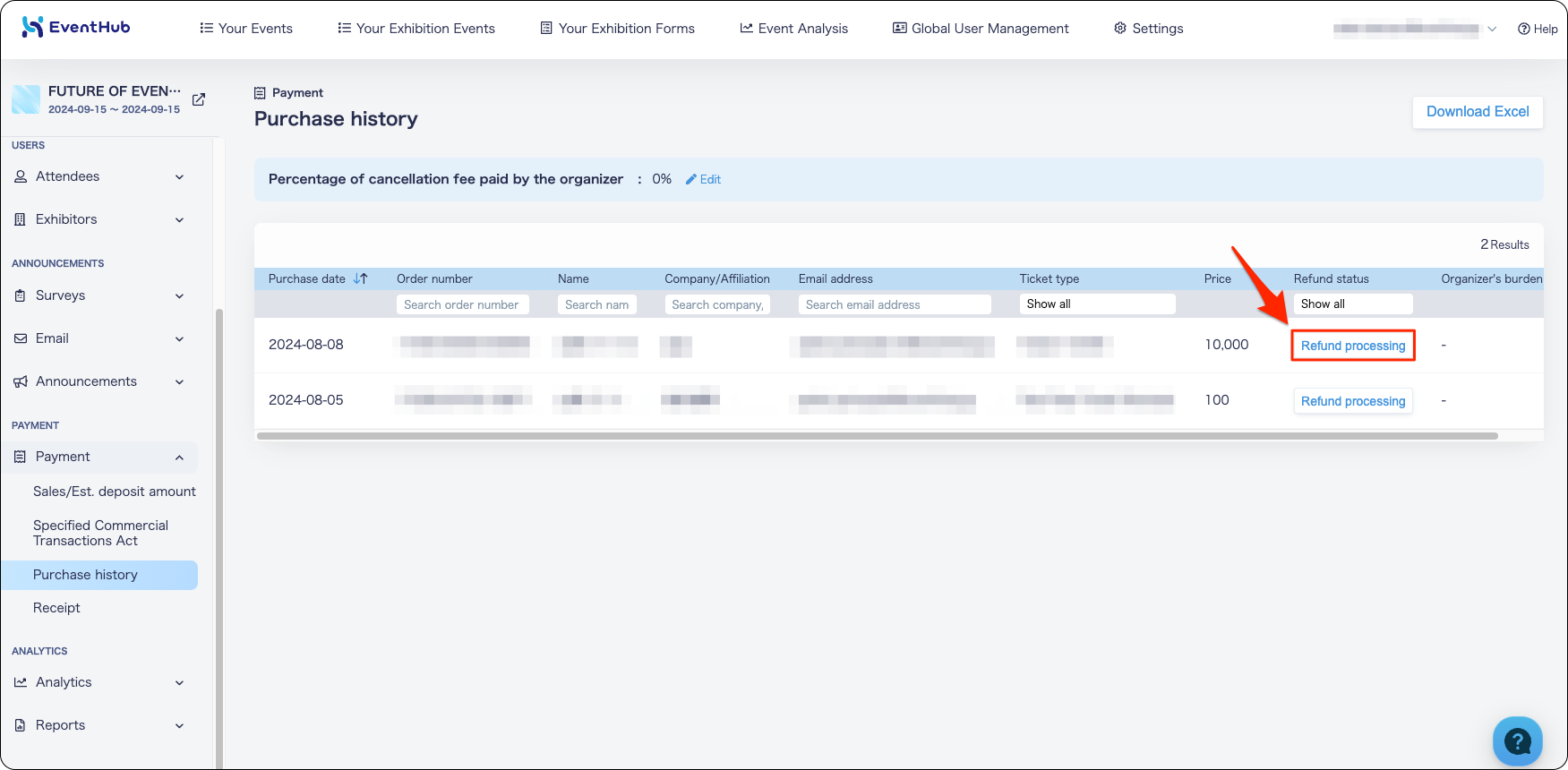The image size is (1568, 770).
Task: Click the Help question mark icon
Action: tap(1523, 29)
